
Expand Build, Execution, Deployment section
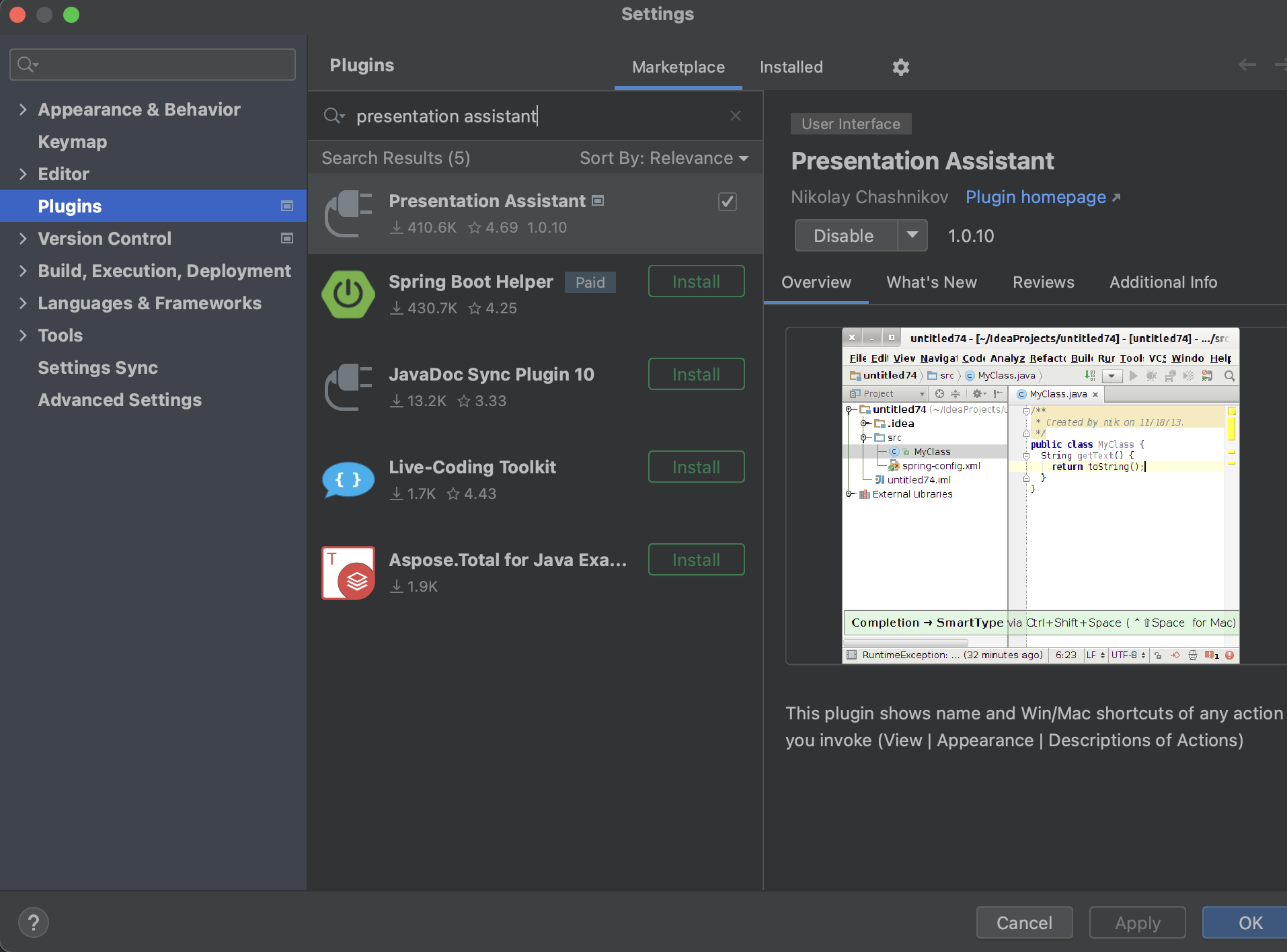23,270
